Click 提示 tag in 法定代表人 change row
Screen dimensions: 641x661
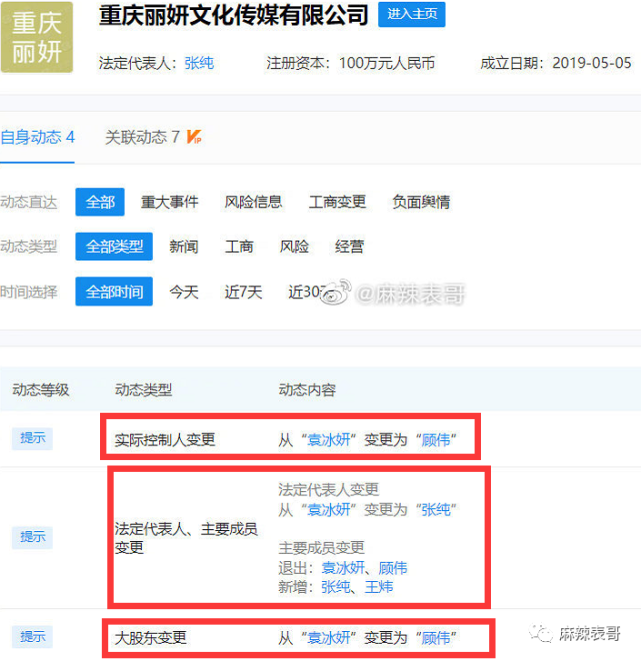coord(32,537)
